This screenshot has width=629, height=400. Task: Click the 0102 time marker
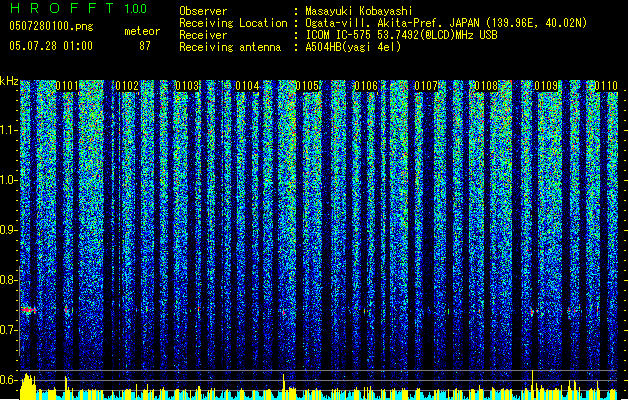[x=127, y=86]
